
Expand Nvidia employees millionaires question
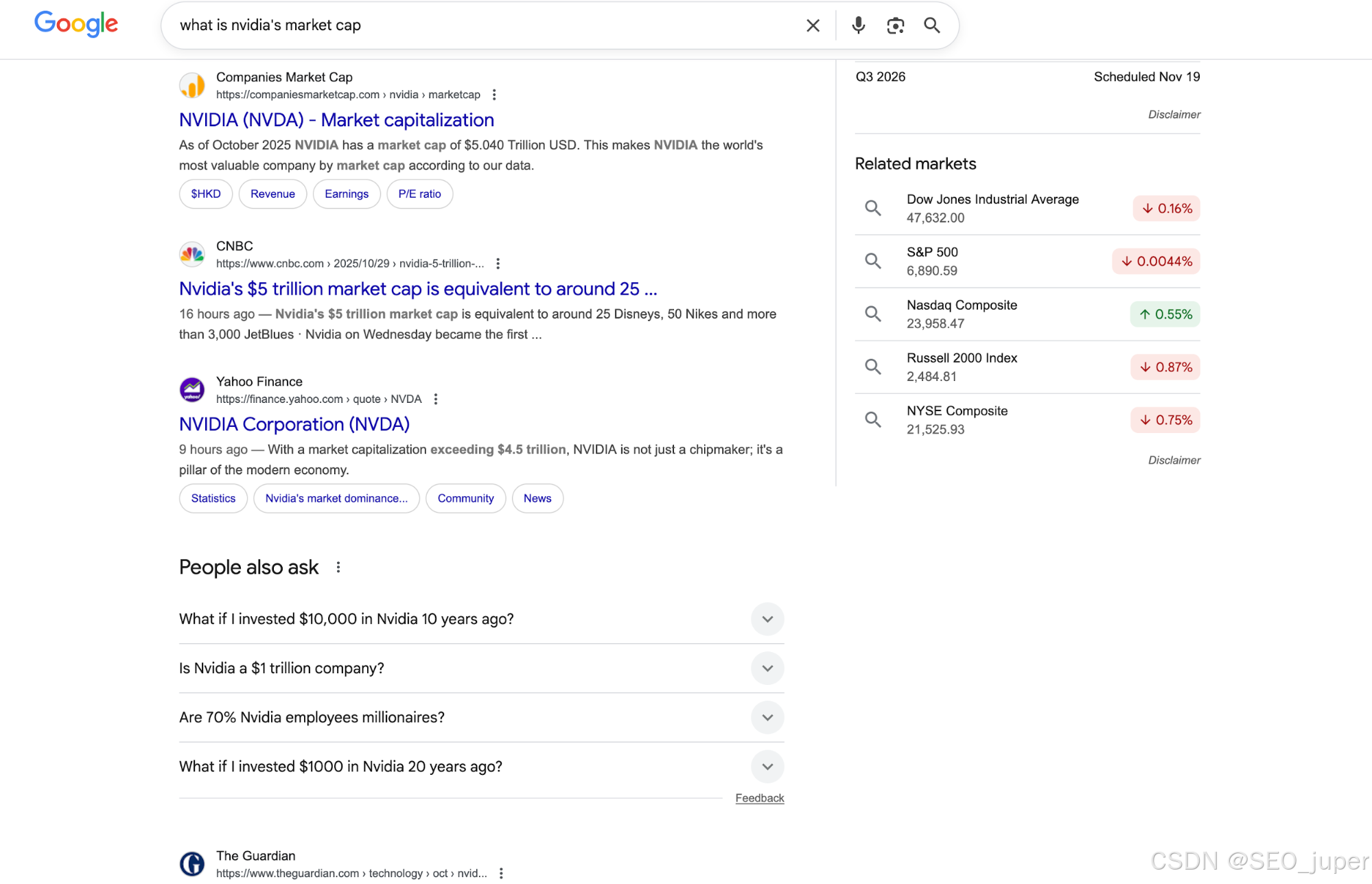pos(767,718)
